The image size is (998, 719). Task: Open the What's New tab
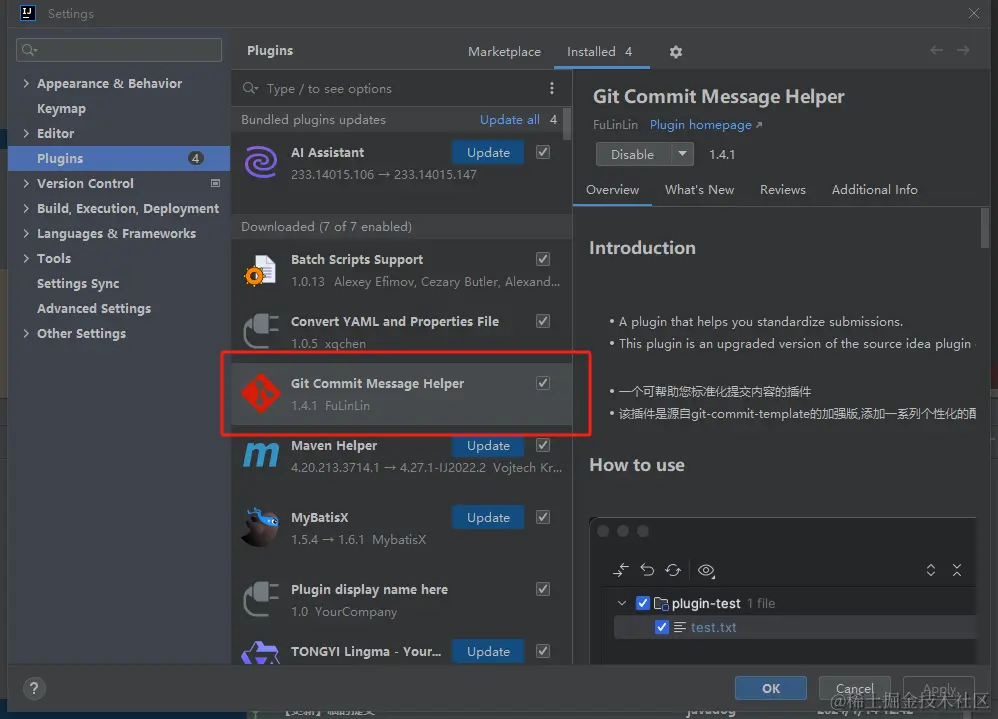(x=699, y=190)
